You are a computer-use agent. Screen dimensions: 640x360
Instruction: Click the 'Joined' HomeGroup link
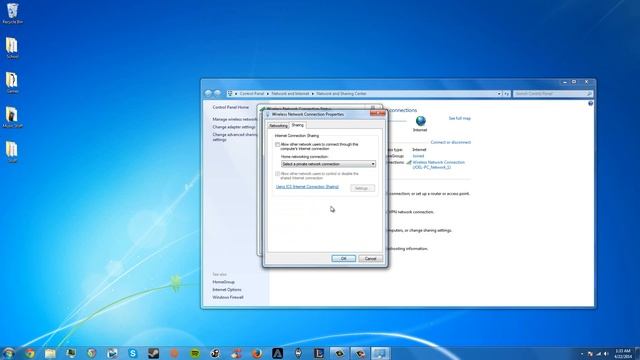point(418,156)
